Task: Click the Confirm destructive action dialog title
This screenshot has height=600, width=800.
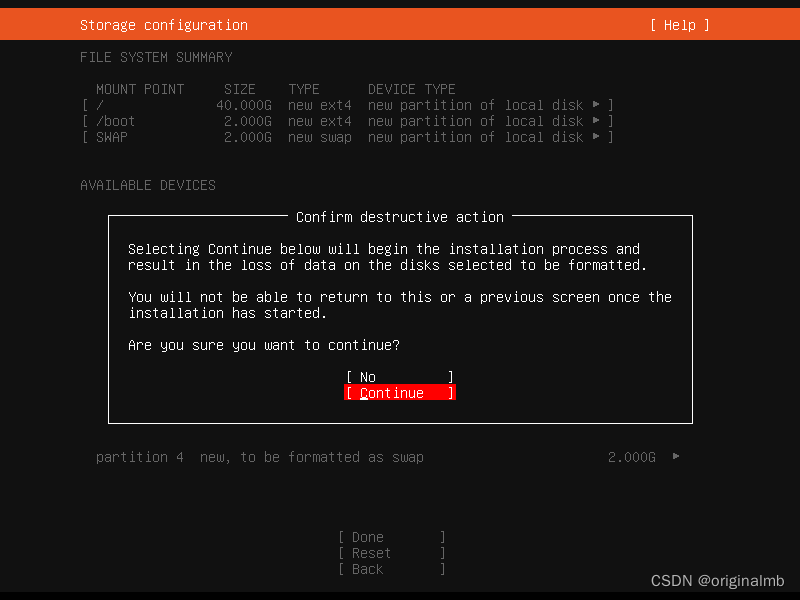Action: [399, 216]
